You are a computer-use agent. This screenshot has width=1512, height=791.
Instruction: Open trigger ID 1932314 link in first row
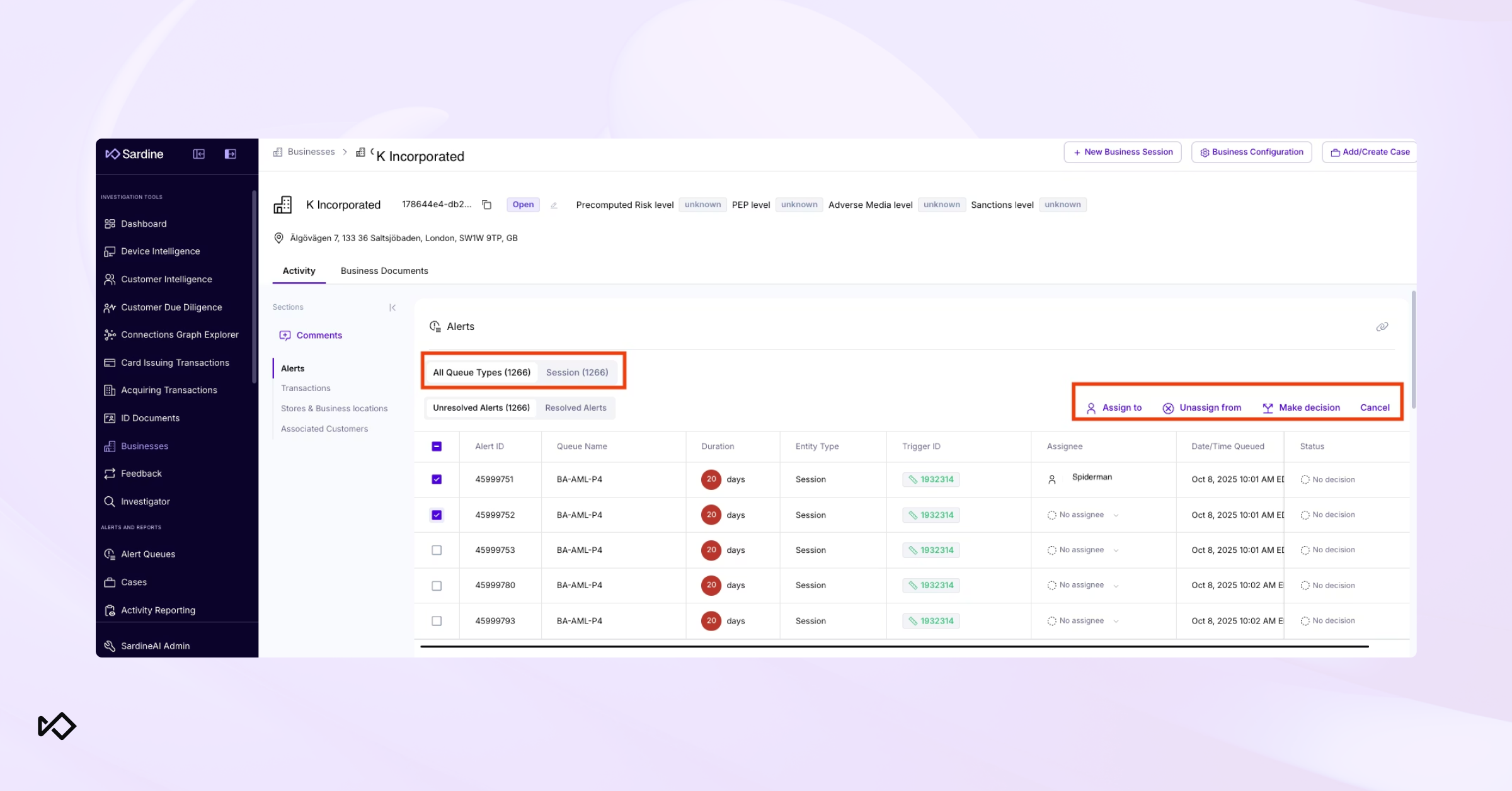pos(931,479)
